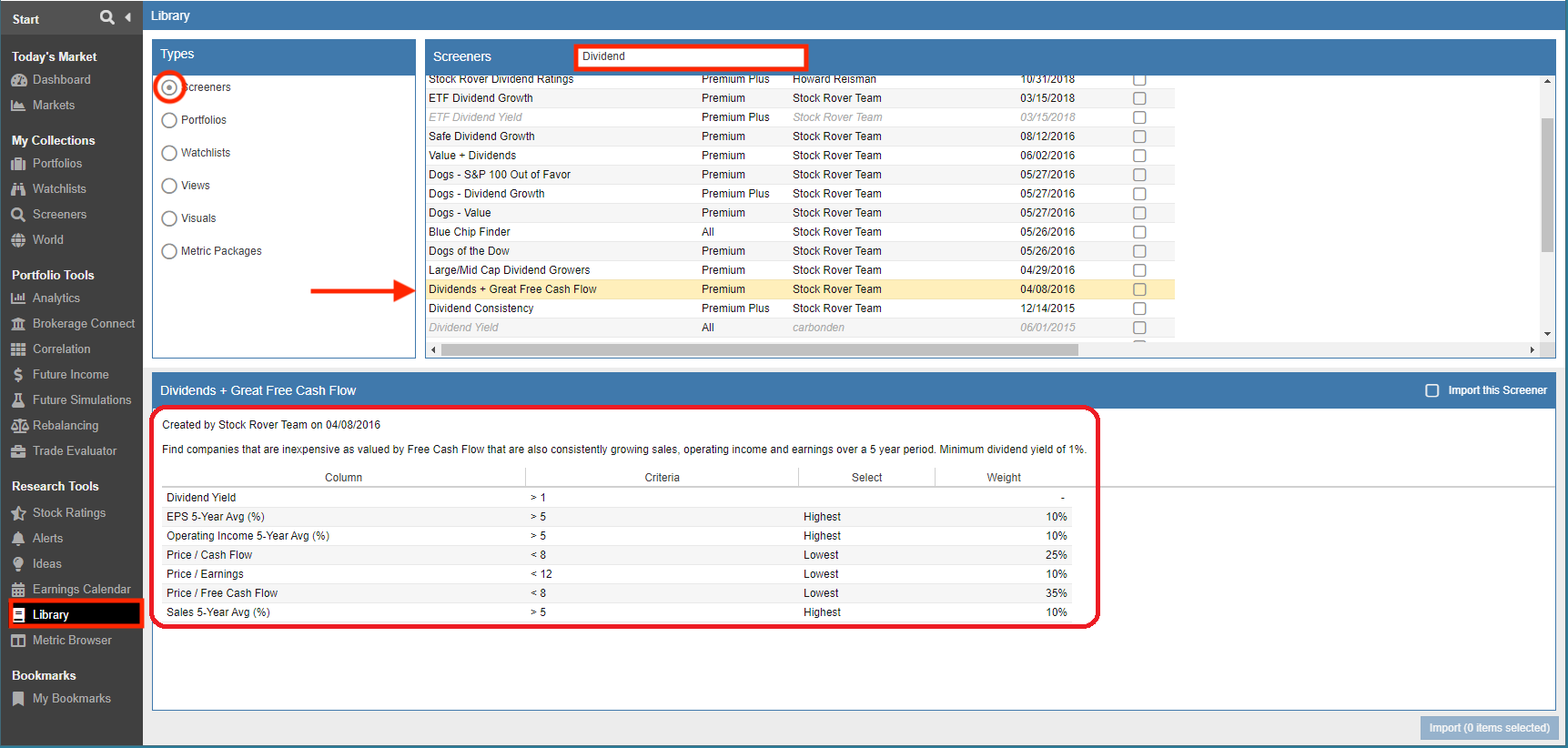This screenshot has height=748, width=1568.
Task: Click the Watchlists binoculars icon
Action: 18,189
